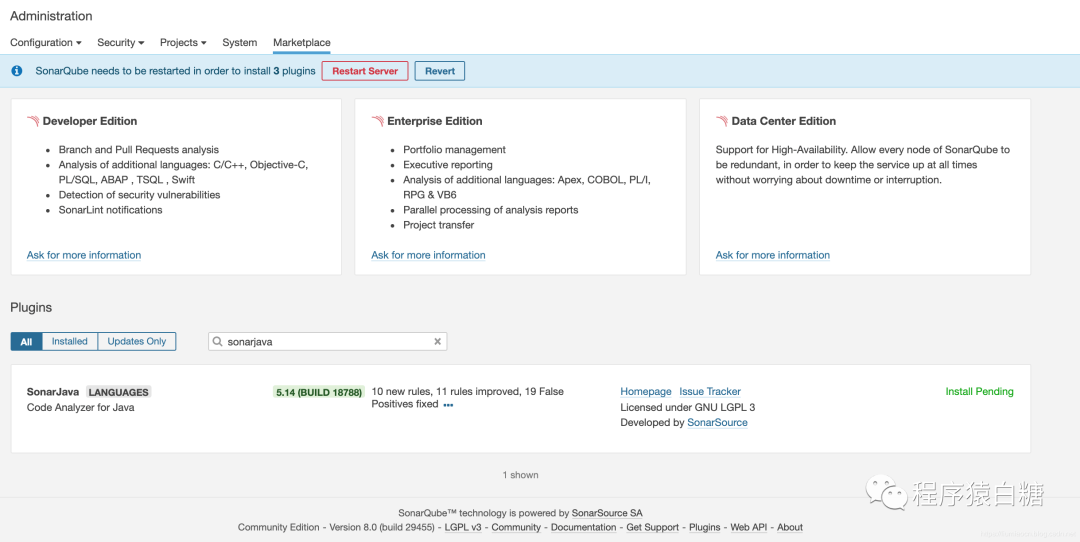Ask for more information on Enterprise Edition

428,255
